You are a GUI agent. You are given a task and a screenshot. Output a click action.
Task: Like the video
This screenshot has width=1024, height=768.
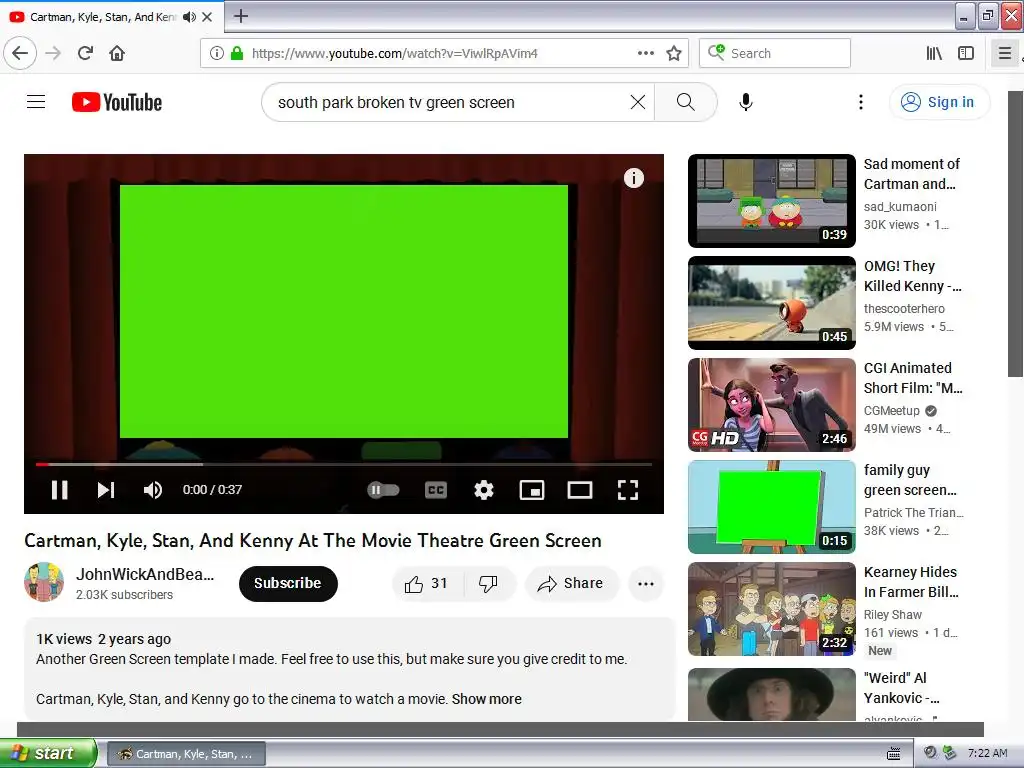[x=426, y=584]
